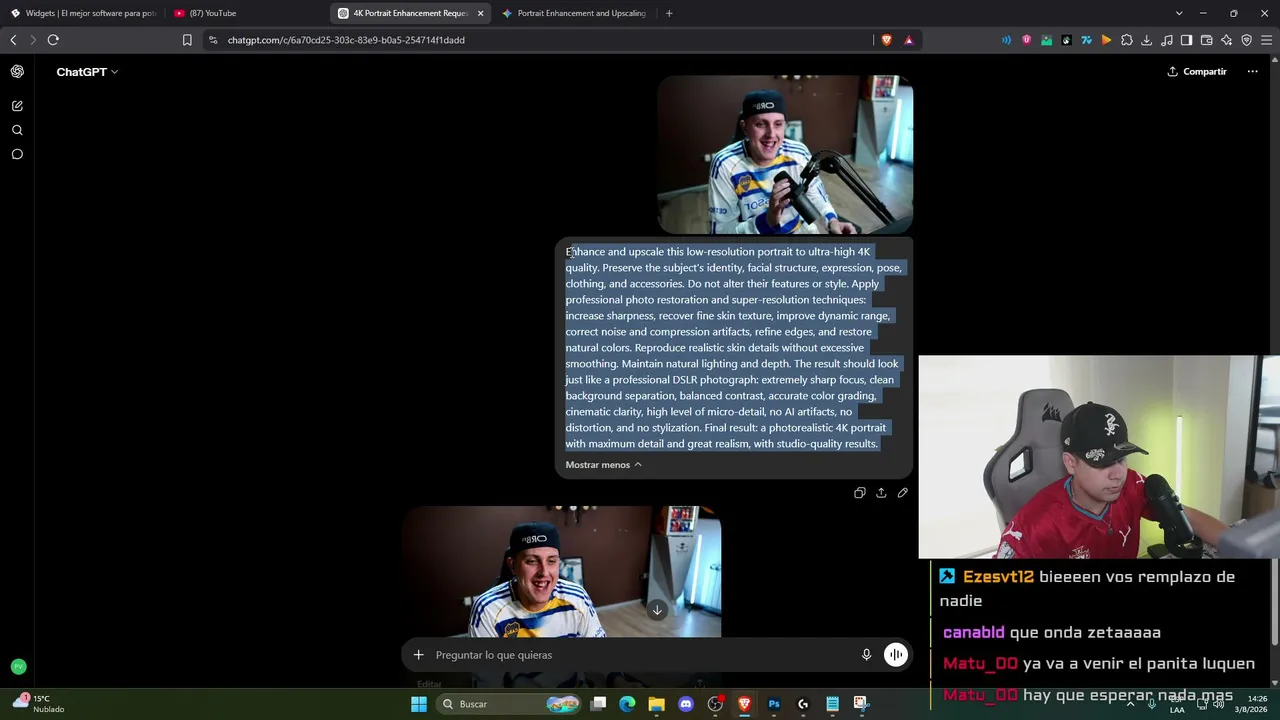Click the orange play triangle extension icon

click(1106, 40)
